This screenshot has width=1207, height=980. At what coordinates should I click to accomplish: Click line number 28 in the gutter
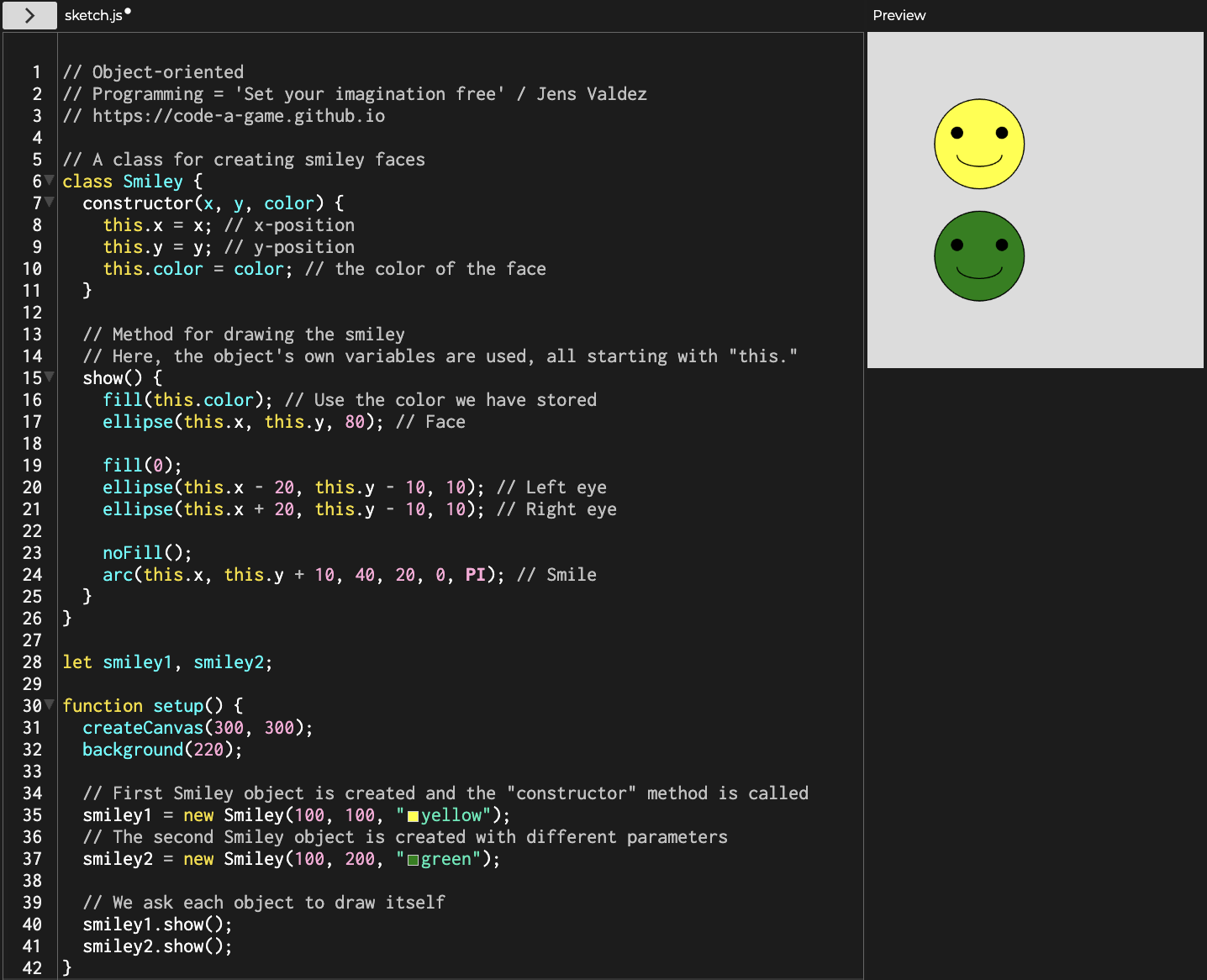point(32,662)
